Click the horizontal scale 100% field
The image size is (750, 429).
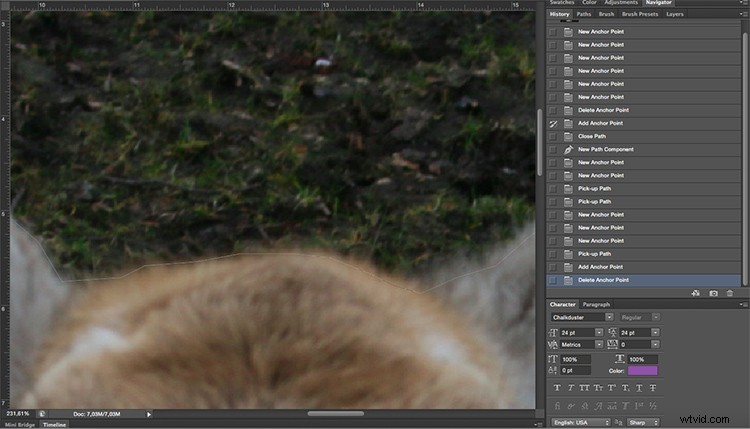(642, 359)
